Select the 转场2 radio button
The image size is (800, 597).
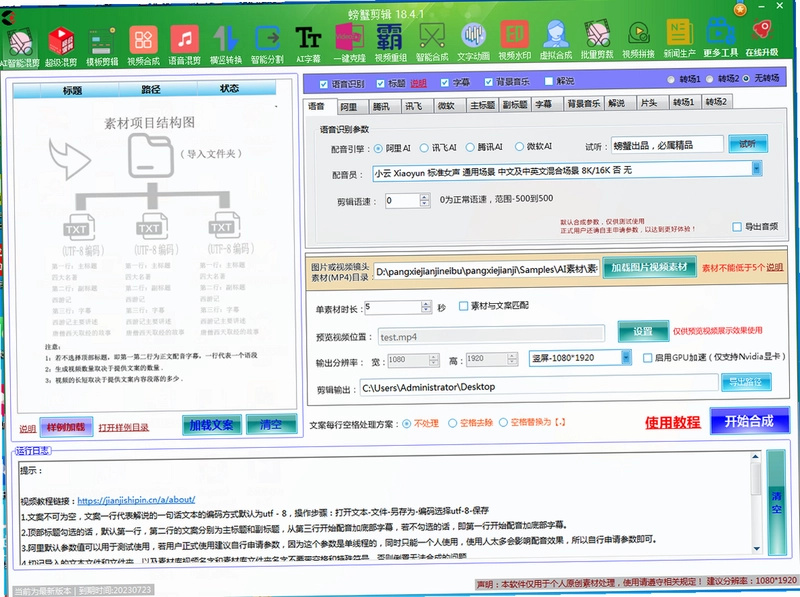[710, 79]
